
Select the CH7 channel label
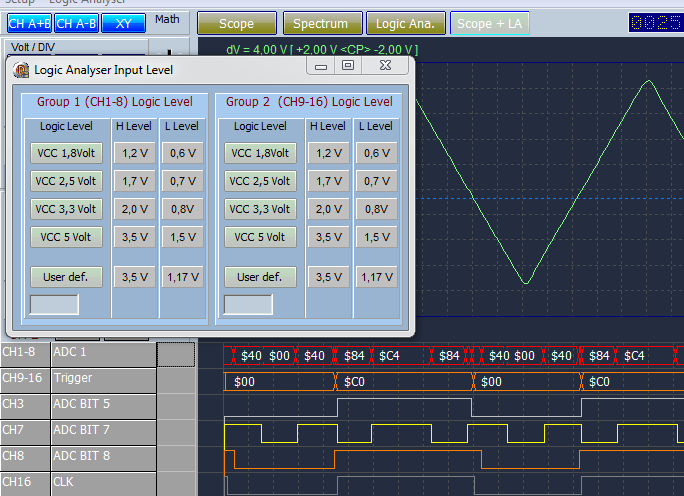pos(25,433)
